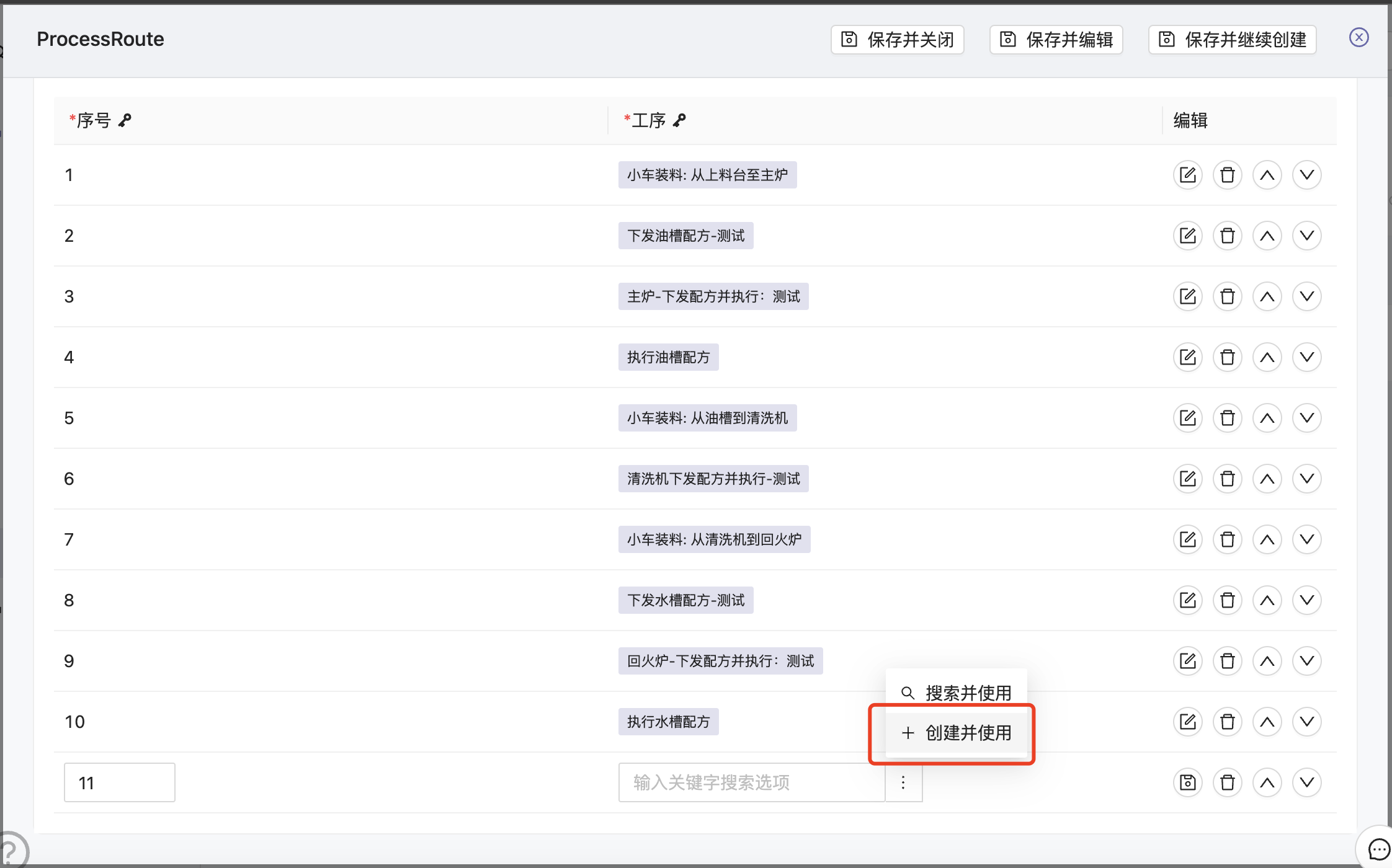Click edit icon for row 1
This screenshot has height=868, width=1392.
point(1187,175)
